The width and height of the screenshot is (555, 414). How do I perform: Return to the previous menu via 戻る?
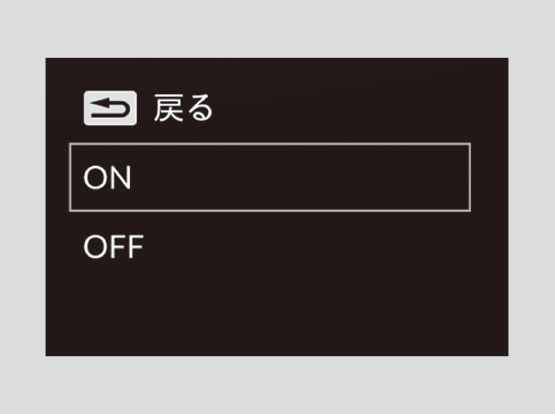tap(183, 108)
